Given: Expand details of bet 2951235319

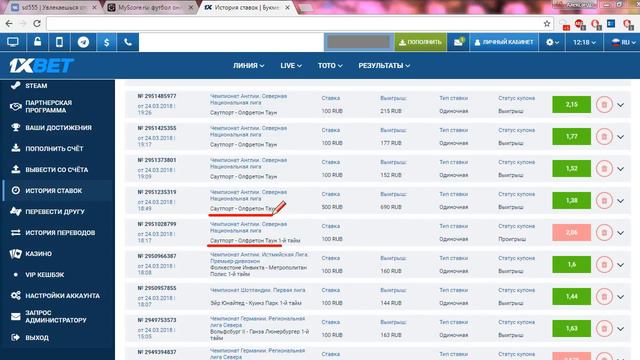Looking at the screenshot, I should 620,201.
